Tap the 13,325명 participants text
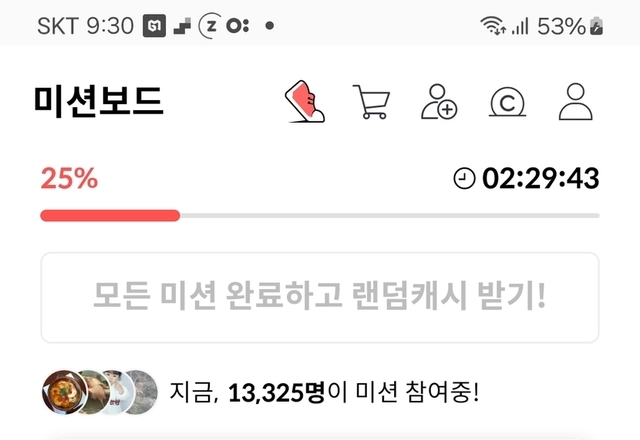Screen dimensions: 640x440 [276, 393]
